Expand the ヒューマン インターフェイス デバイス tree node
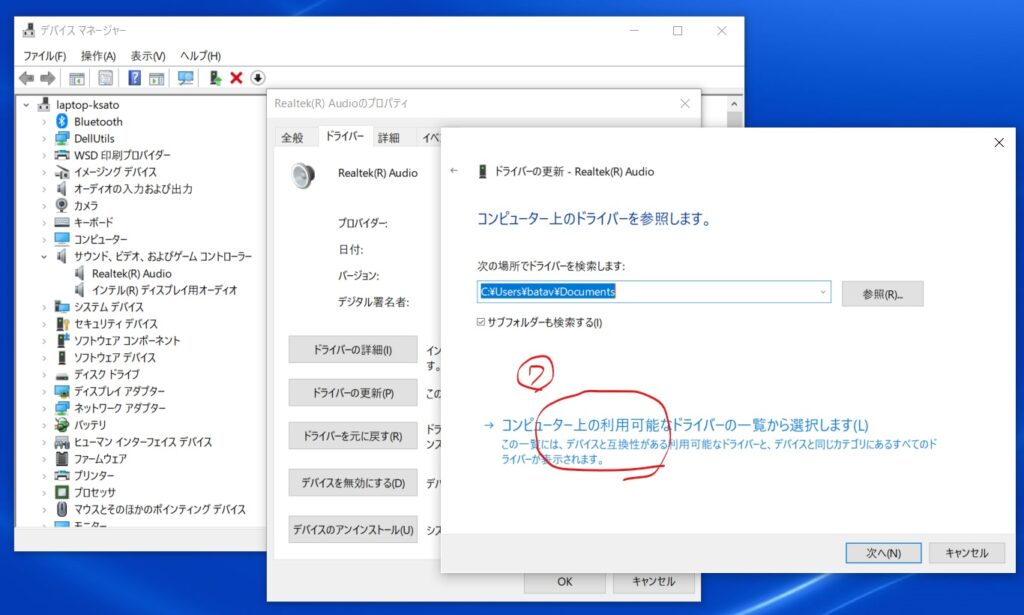Screen dimensions: 1024x615 (x=44, y=442)
